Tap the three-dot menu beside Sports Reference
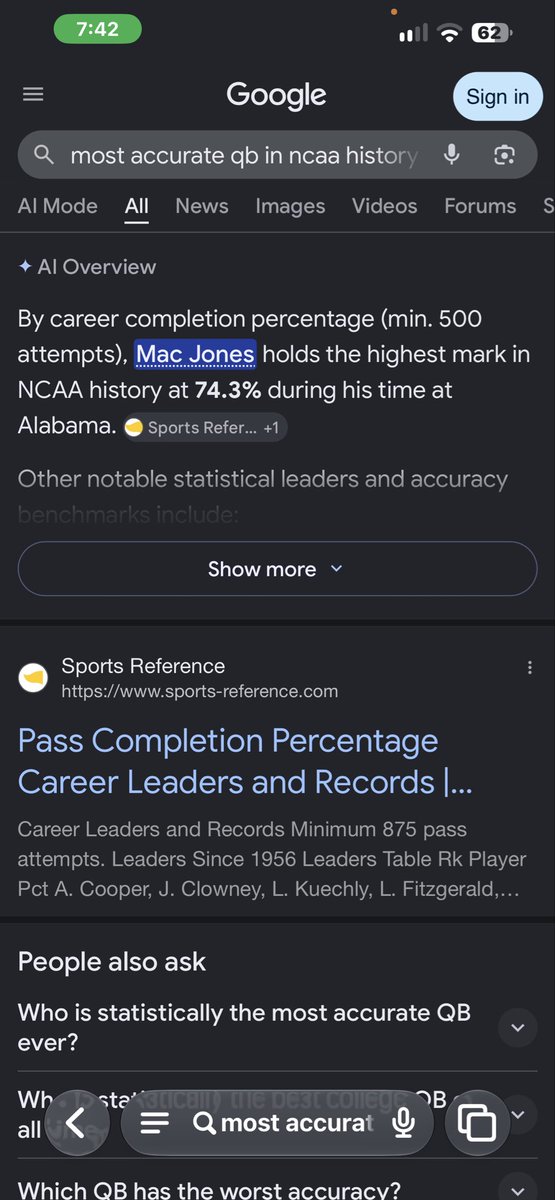This screenshot has height=1200, width=555. tap(529, 668)
